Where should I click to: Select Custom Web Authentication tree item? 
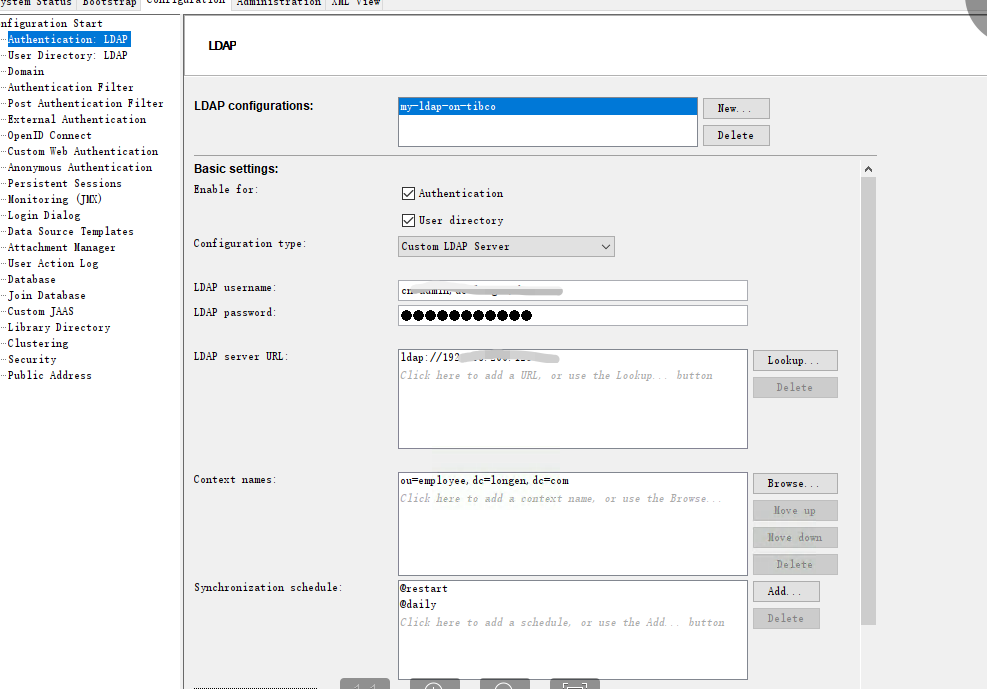[83, 152]
